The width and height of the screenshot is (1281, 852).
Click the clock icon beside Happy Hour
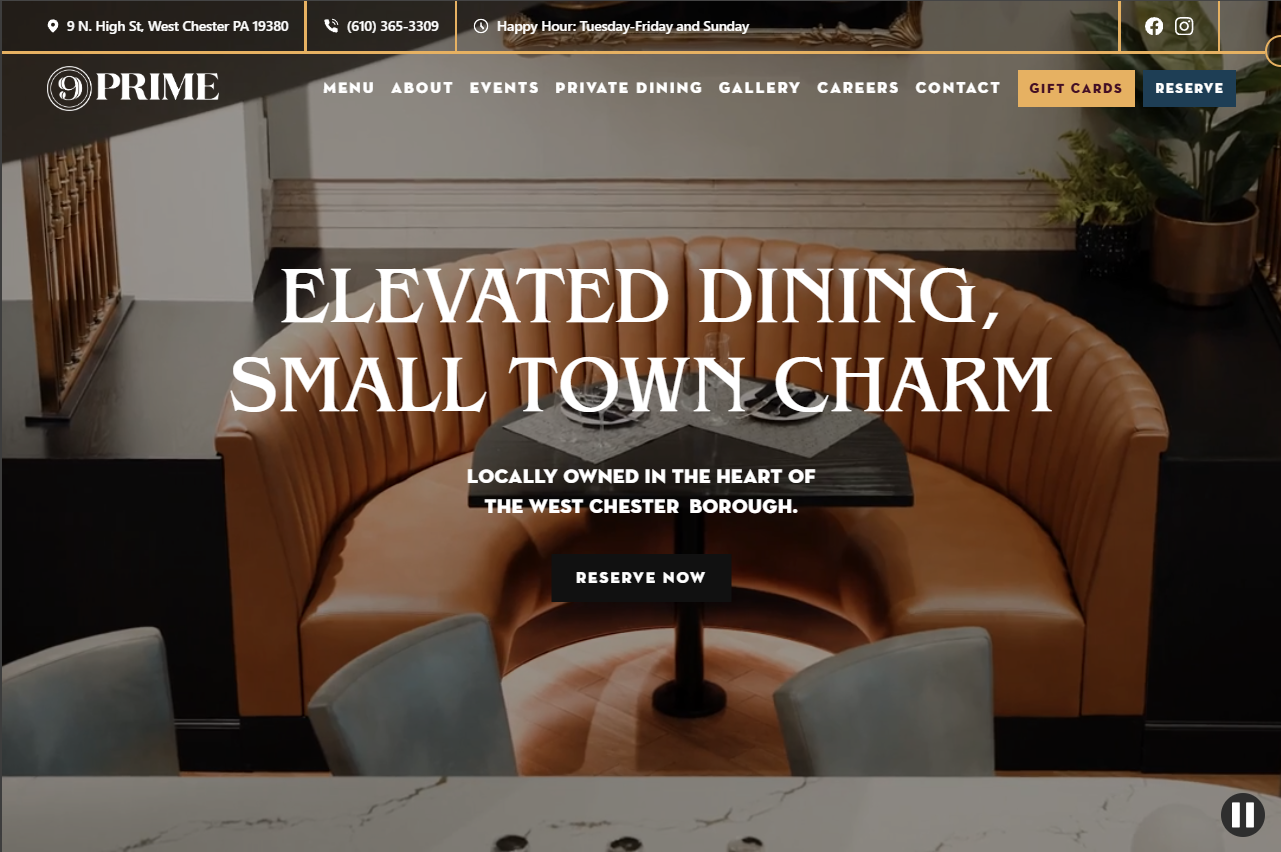(x=481, y=26)
